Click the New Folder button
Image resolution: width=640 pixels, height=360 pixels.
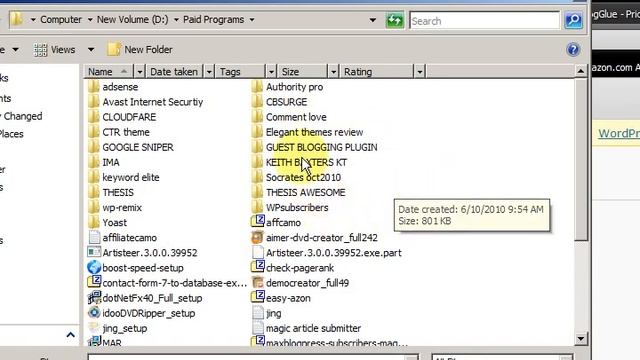coord(140,50)
